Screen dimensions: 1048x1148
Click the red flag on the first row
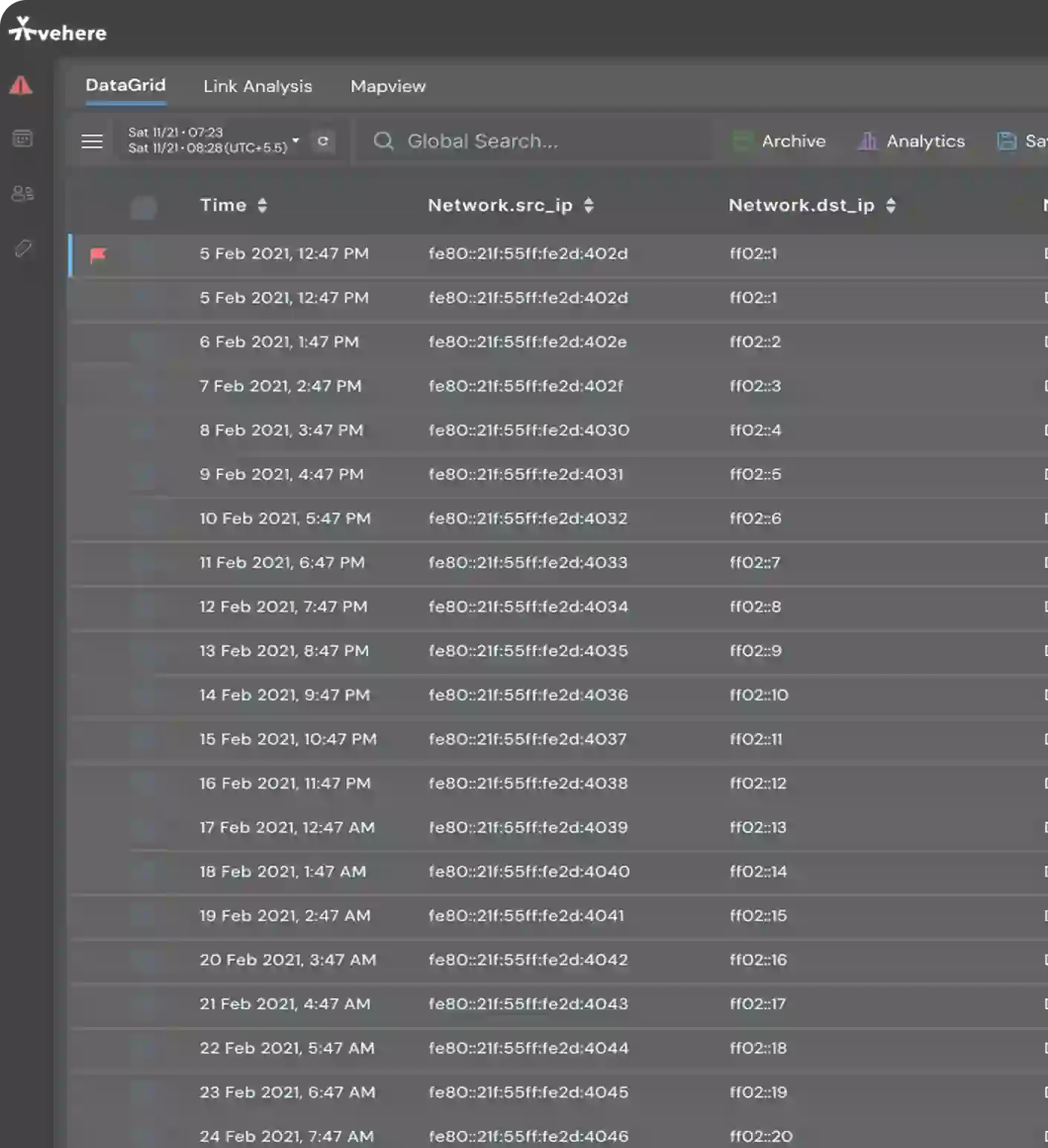tap(99, 255)
